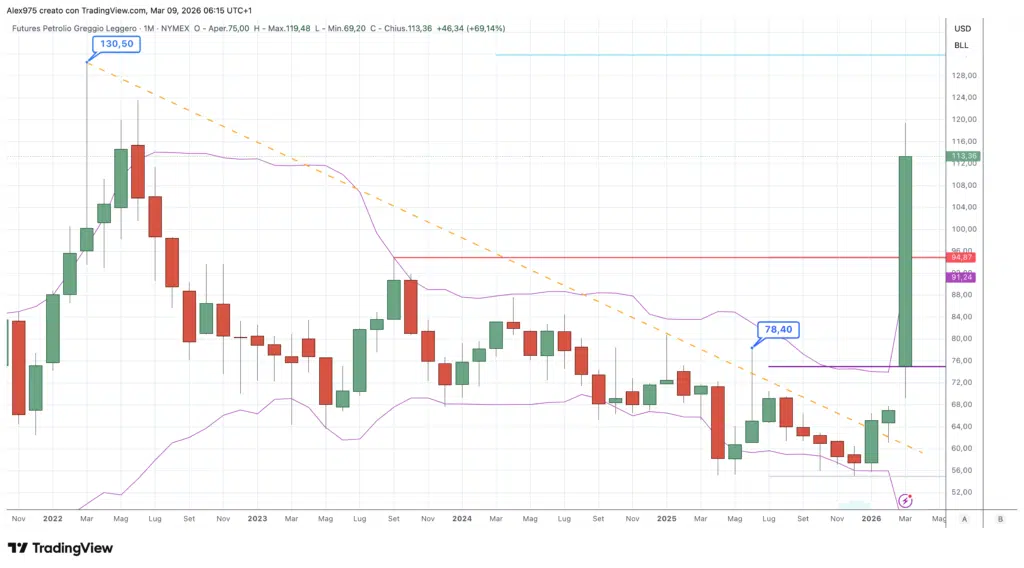Click the B button in the bottom-right corner

(1000, 519)
